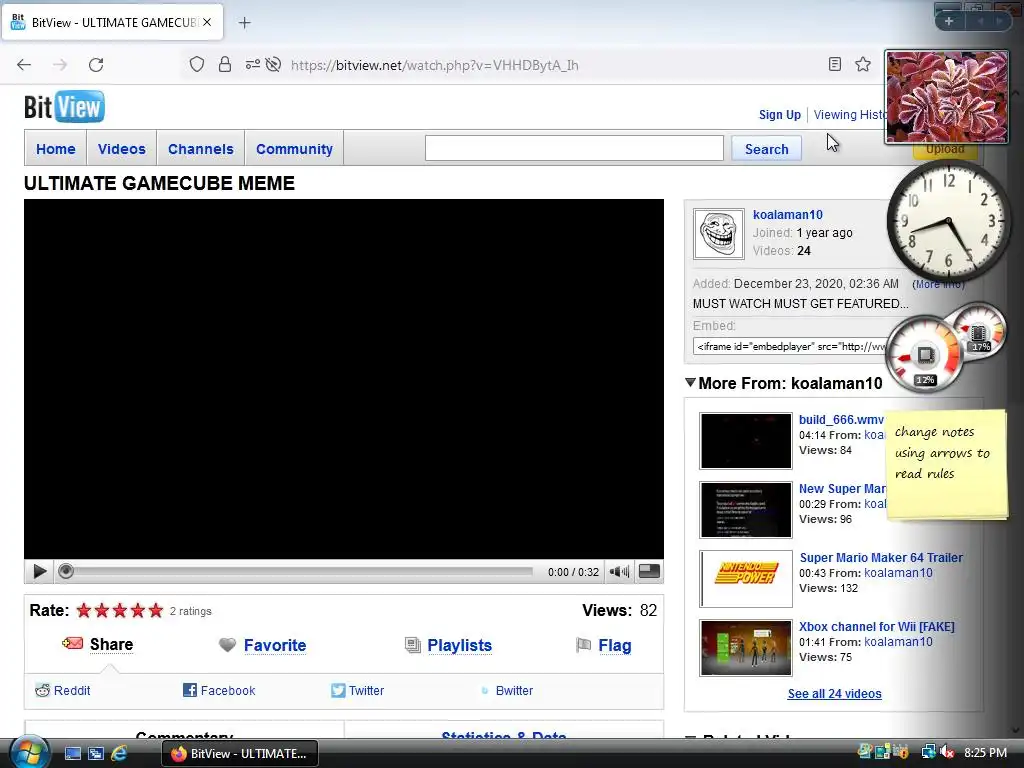This screenshot has height=768, width=1024.
Task: Open Super Mario Maker 64 Trailer link
Action: click(x=881, y=557)
